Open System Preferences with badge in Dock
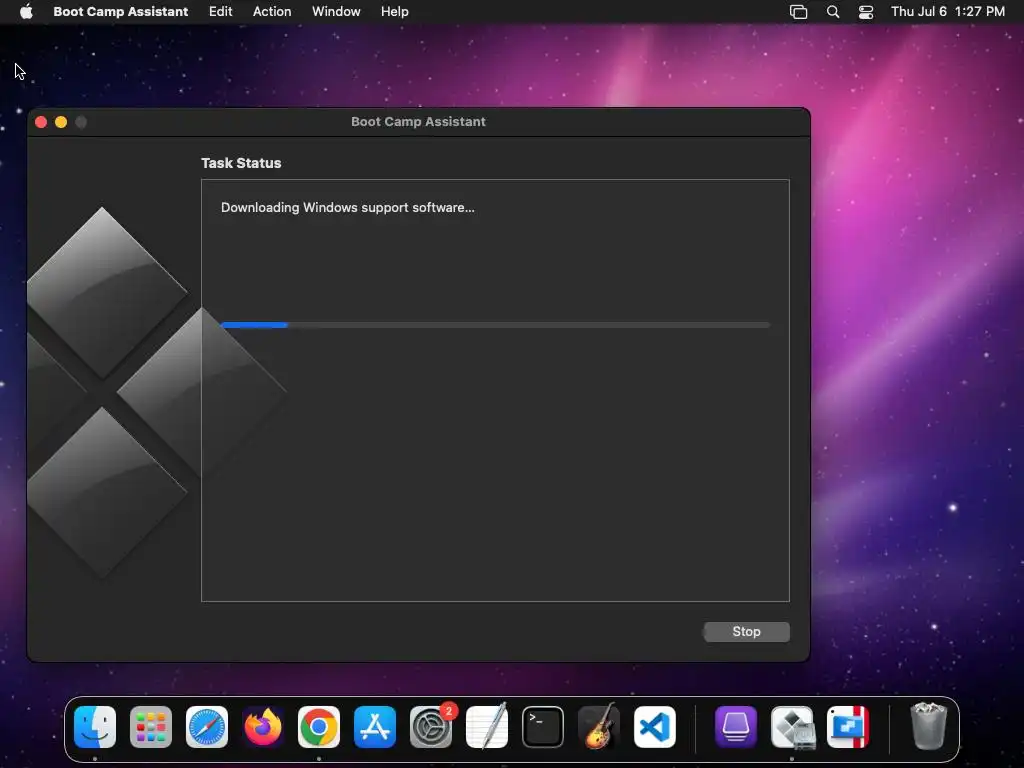The width and height of the screenshot is (1024, 768). tap(431, 727)
